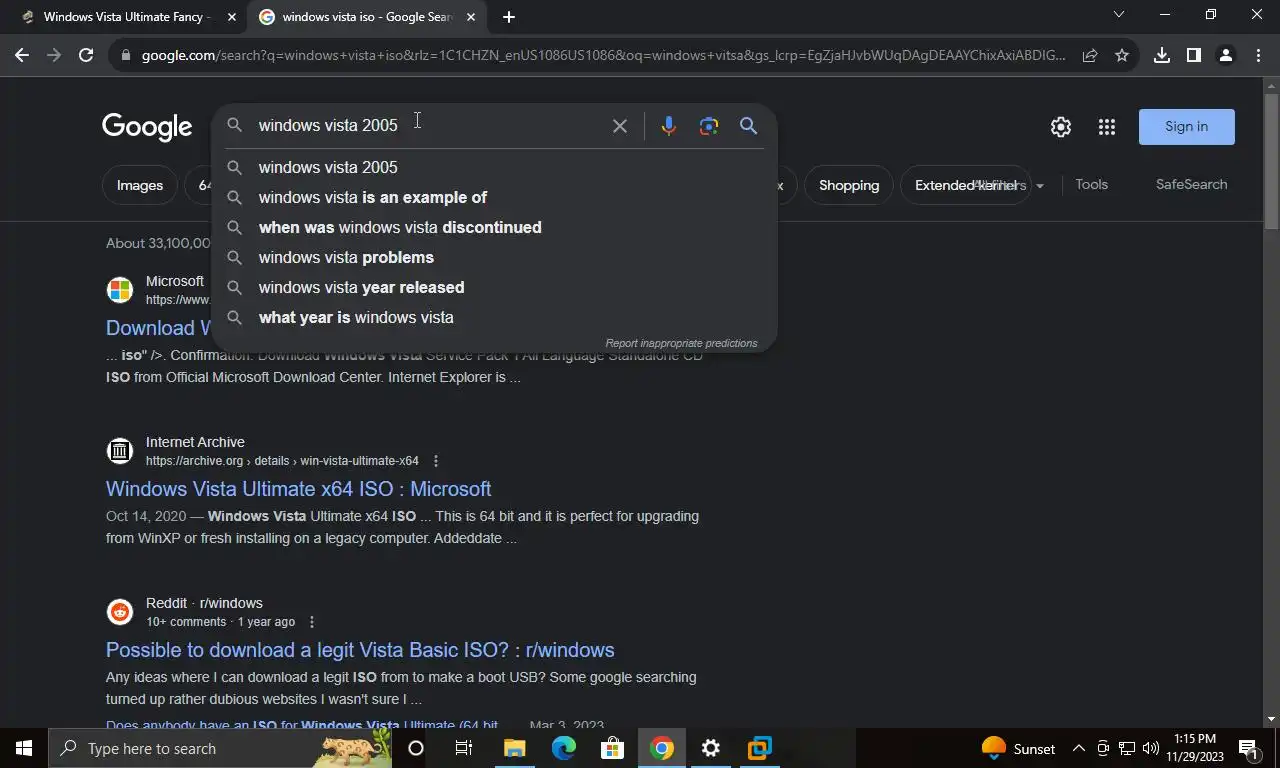The width and height of the screenshot is (1280, 768).
Task: Open Chrome profile menu
Action: pyautogui.click(x=1225, y=55)
